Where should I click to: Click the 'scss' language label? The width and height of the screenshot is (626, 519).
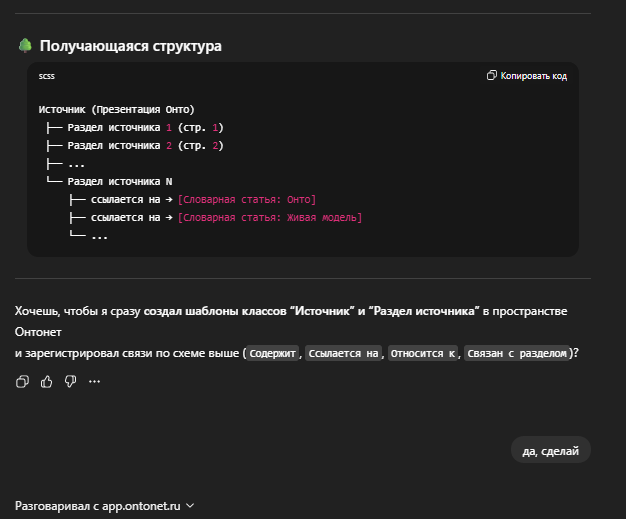(47, 76)
